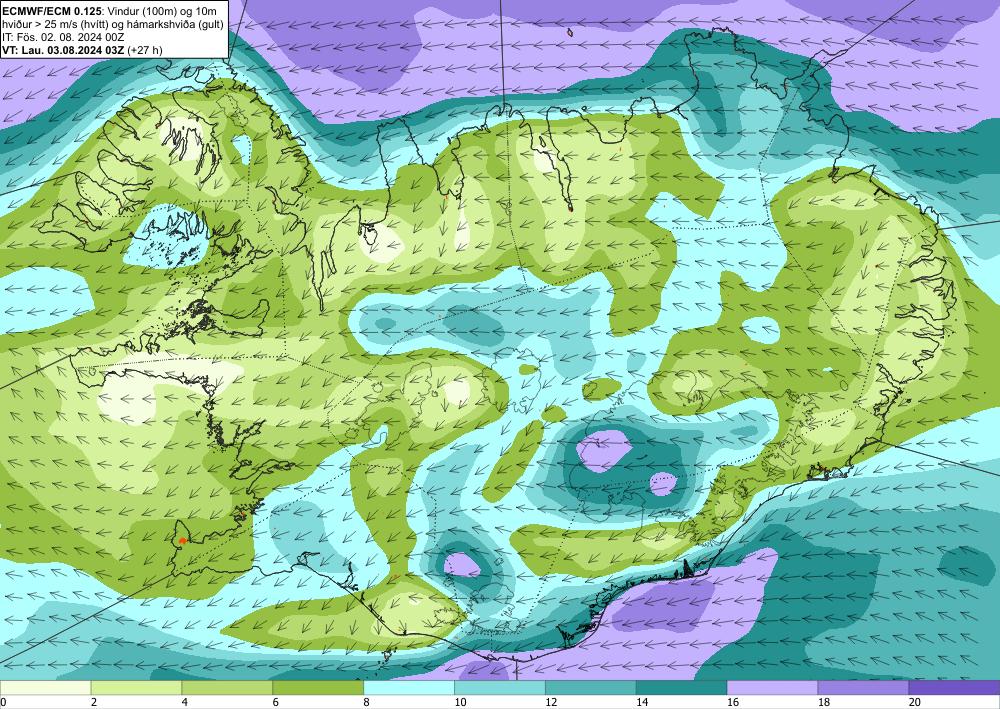The width and height of the screenshot is (1000, 709).
Task: Click the legend scale label "6"
Action: coord(276,703)
